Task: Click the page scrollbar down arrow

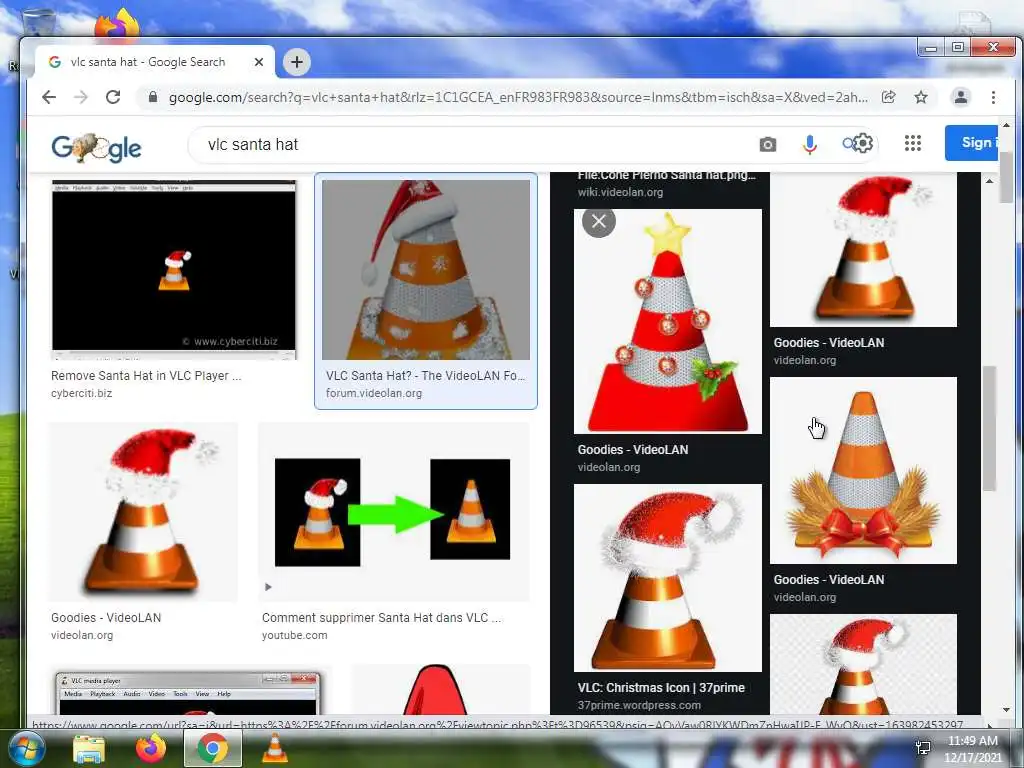Action: (1006, 710)
